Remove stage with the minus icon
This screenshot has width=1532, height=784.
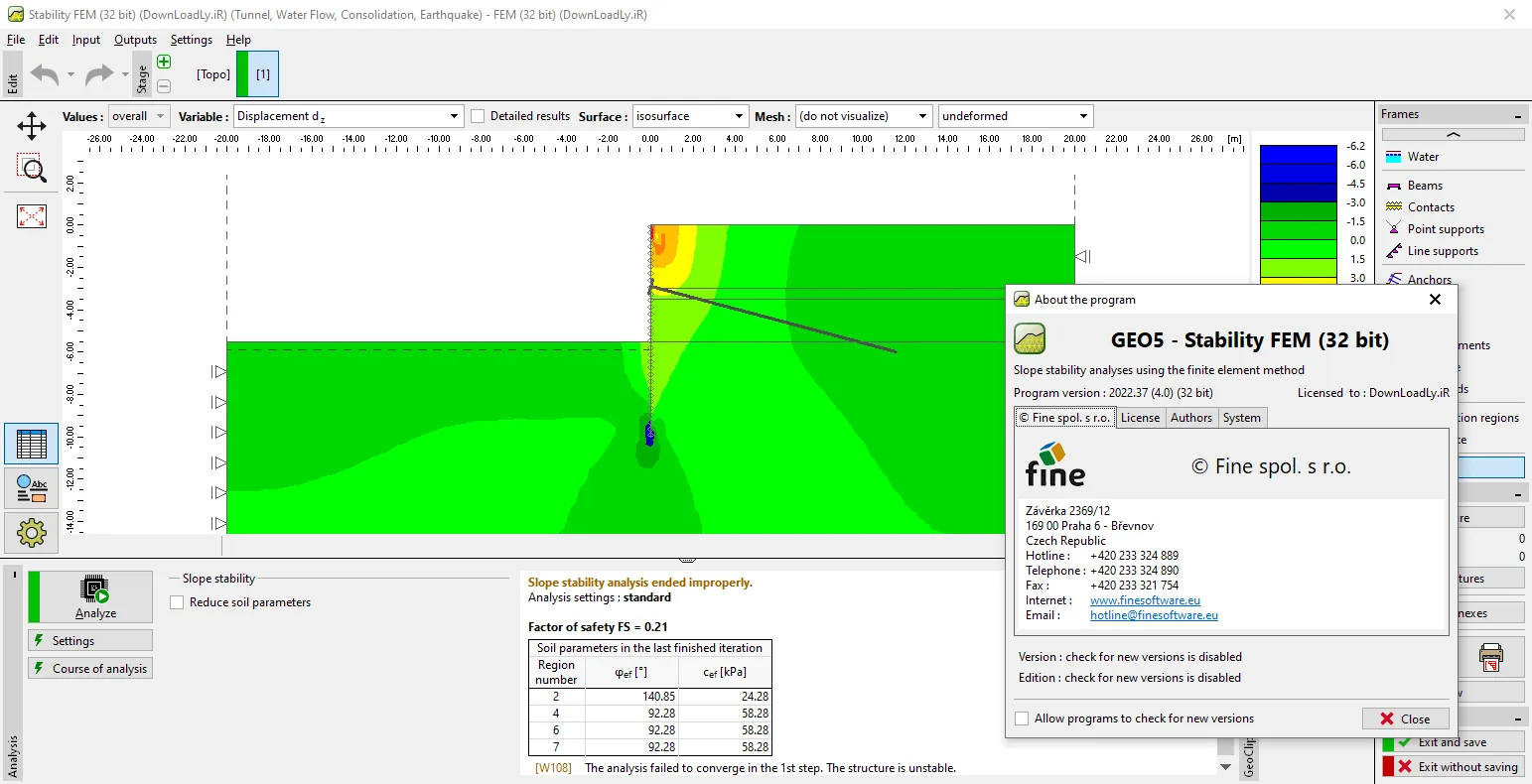pos(164,86)
